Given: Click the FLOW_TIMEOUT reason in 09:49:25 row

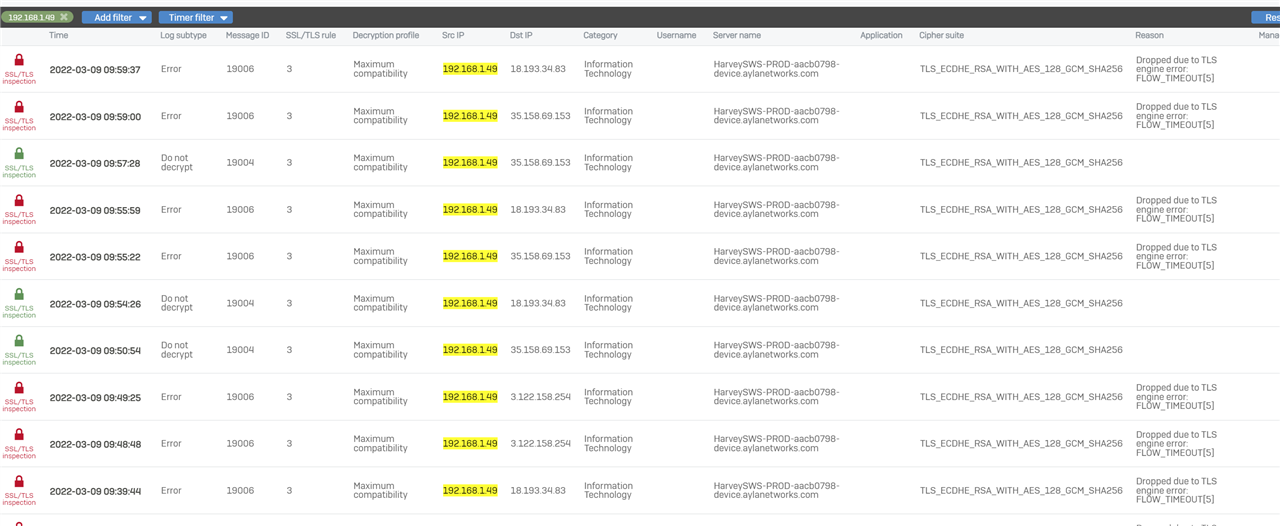Looking at the screenshot, I should 1176,397.
